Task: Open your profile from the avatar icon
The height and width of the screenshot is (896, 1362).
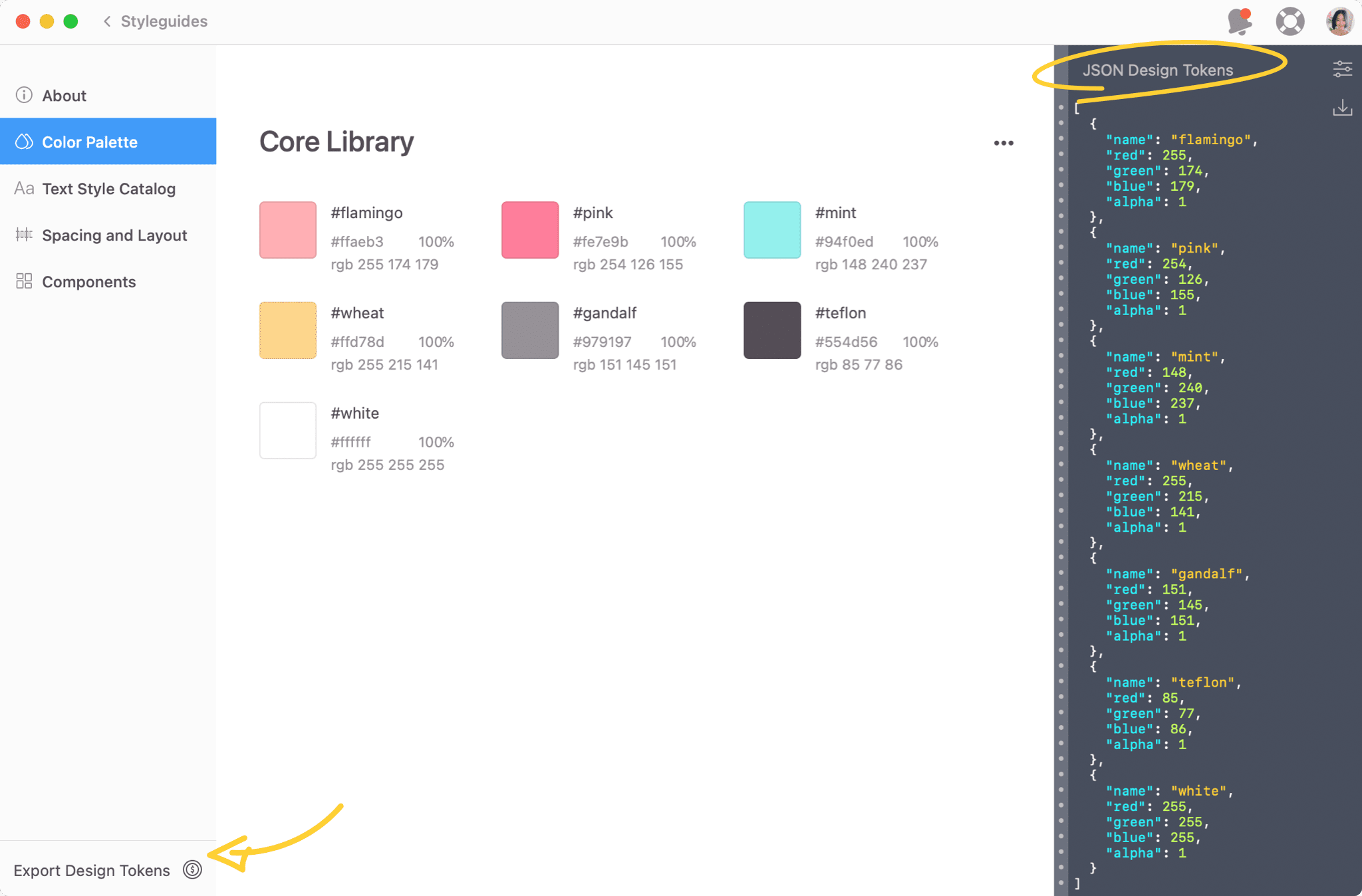Action: click(x=1339, y=21)
